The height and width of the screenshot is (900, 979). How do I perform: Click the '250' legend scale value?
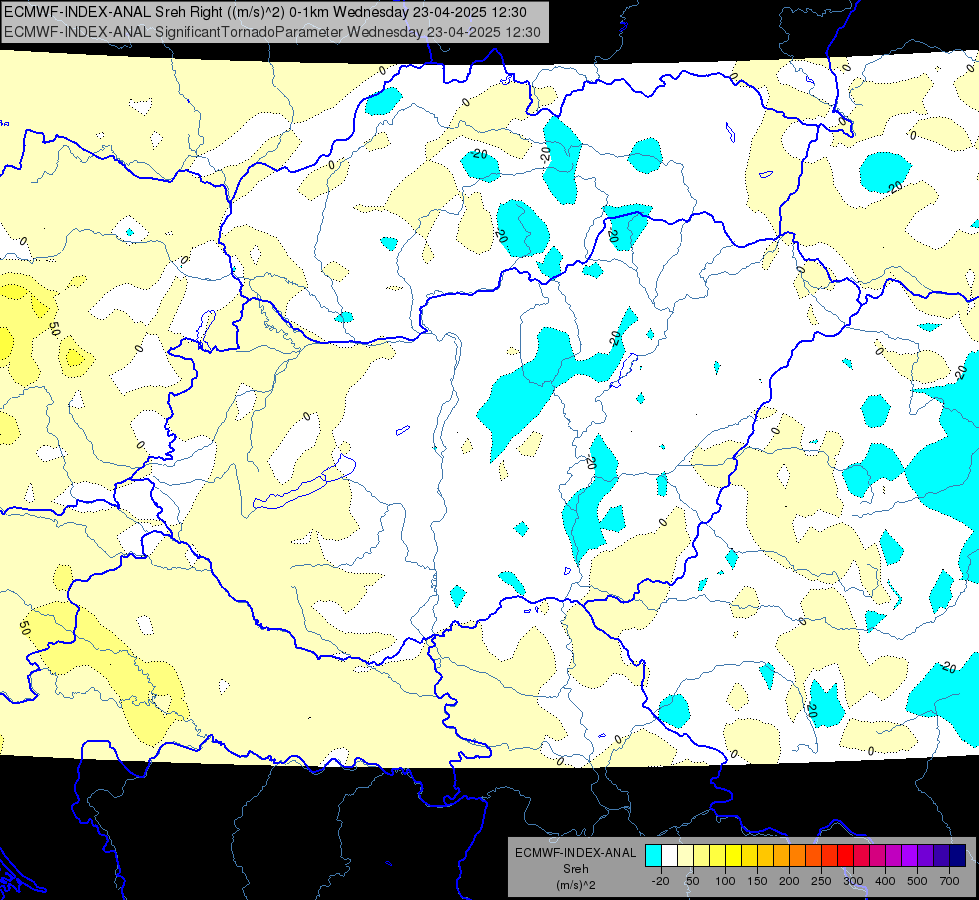pyautogui.click(x=821, y=881)
